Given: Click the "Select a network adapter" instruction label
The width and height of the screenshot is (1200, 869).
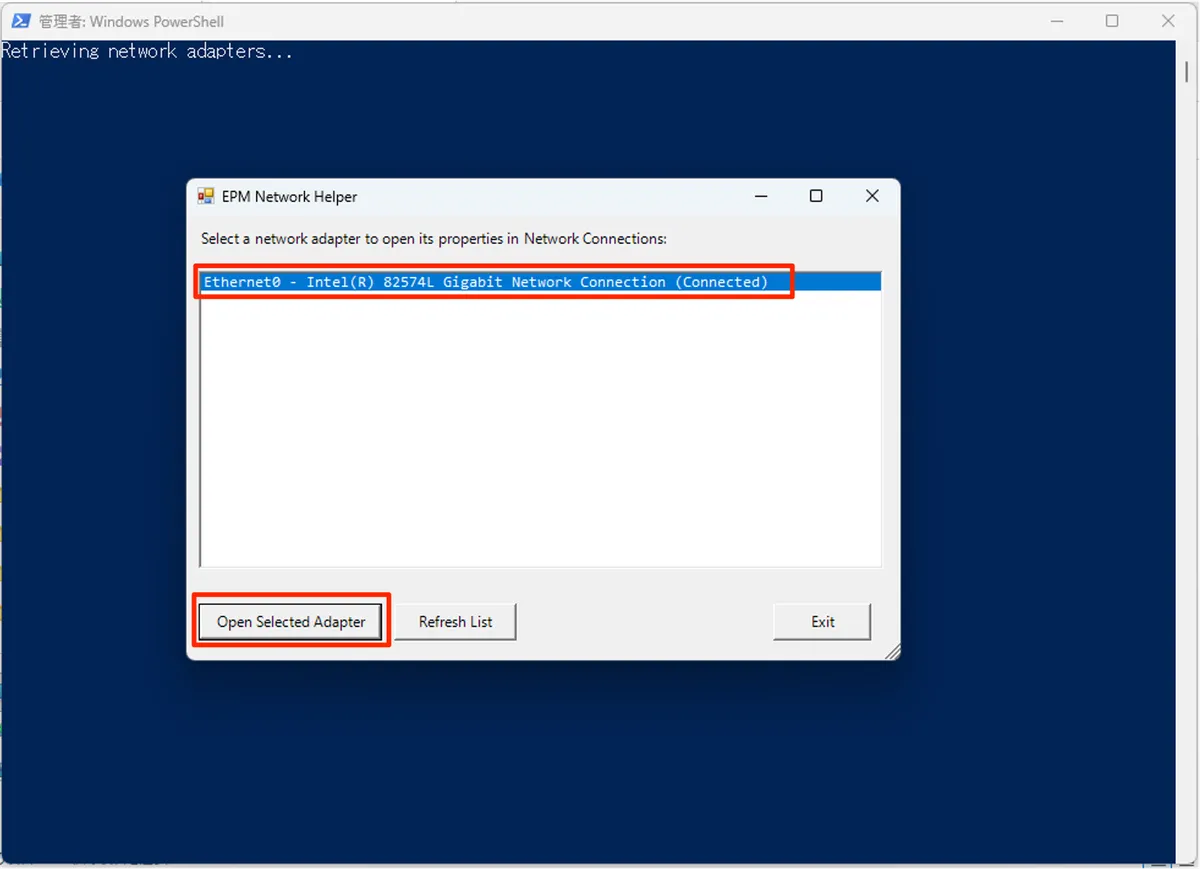Looking at the screenshot, I should [x=434, y=239].
